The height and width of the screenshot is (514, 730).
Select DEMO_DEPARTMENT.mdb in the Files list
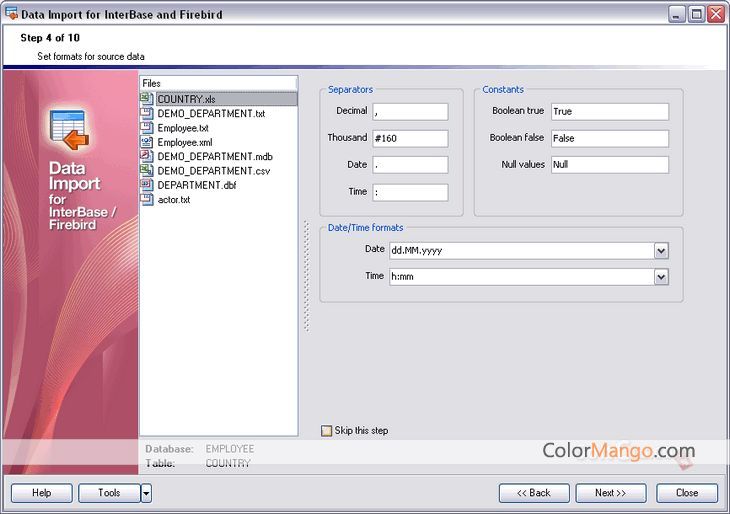click(x=215, y=156)
